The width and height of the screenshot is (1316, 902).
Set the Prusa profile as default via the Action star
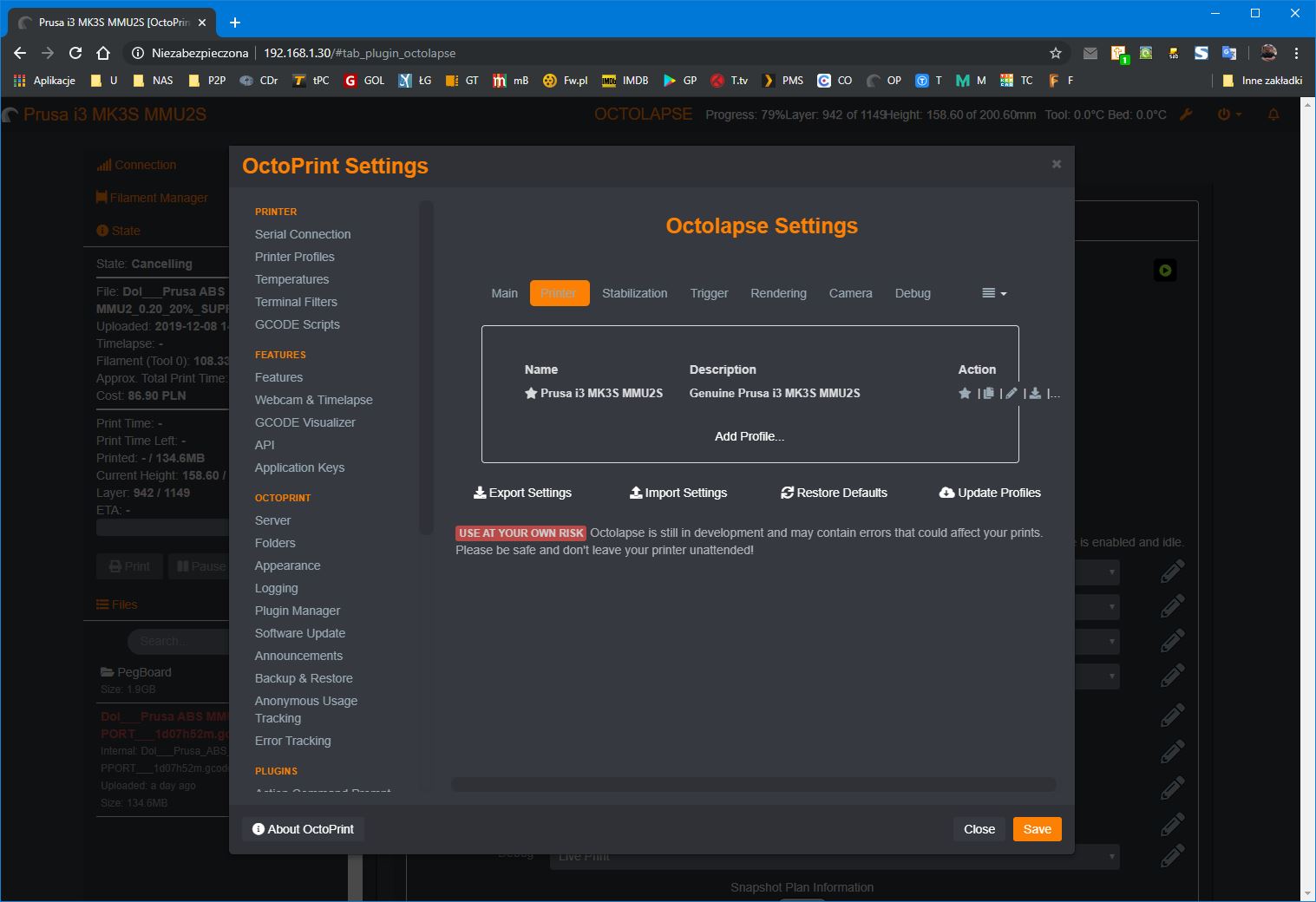[965, 393]
